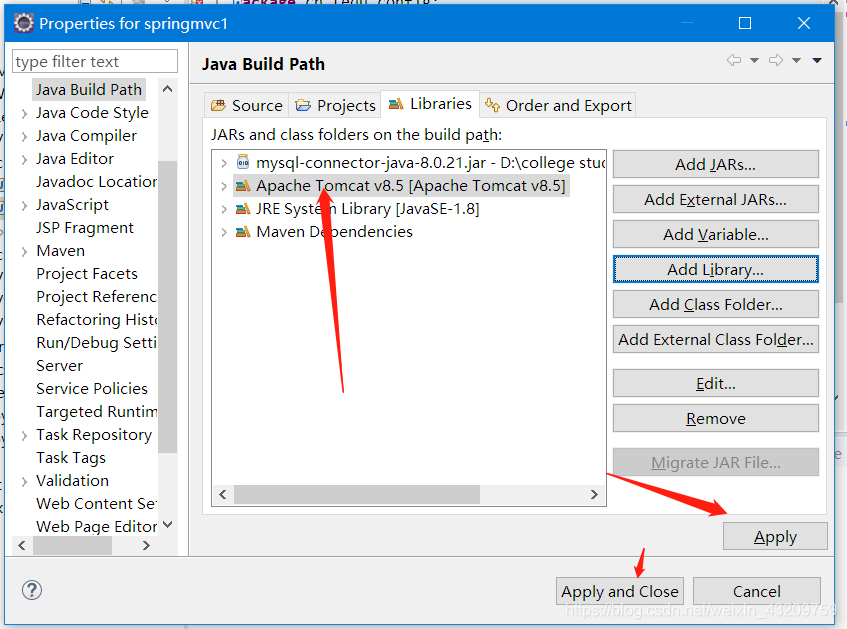Image resolution: width=847 pixels, height=629 pixels.
Task: Click the JRE System Library icon
Action: point(243,209)
